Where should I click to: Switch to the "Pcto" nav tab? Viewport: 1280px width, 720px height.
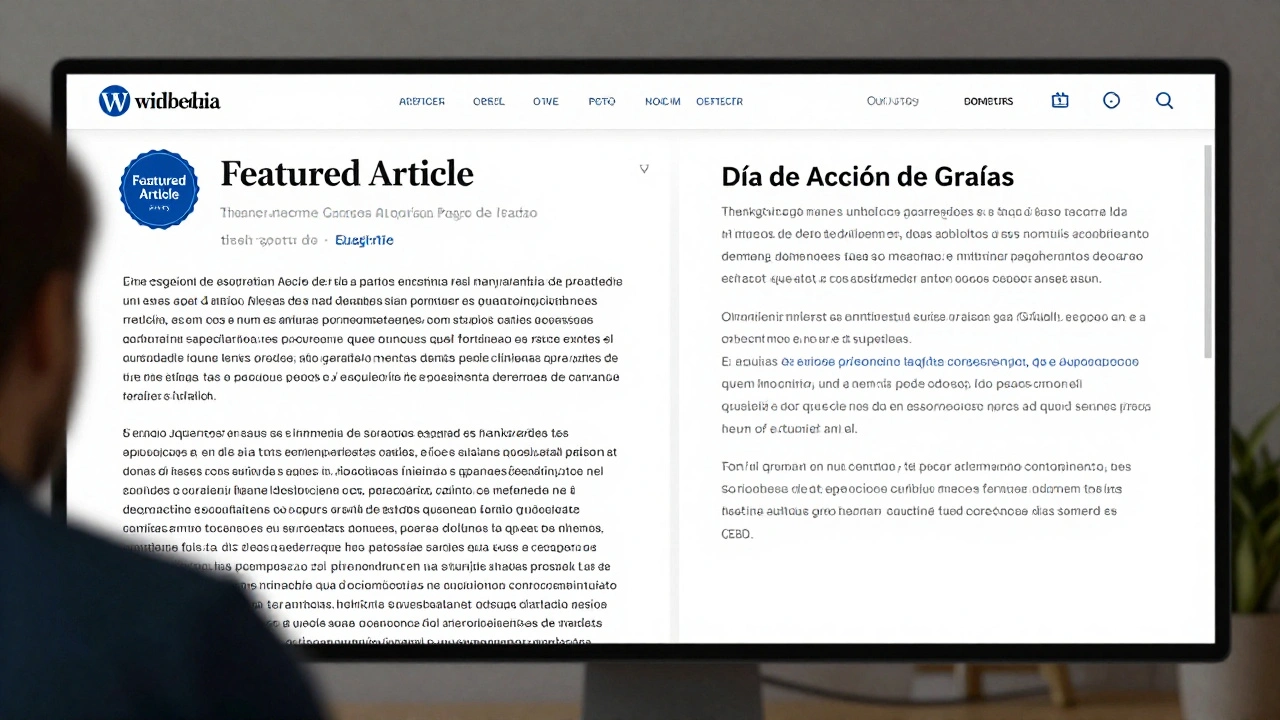click(601, 101)
